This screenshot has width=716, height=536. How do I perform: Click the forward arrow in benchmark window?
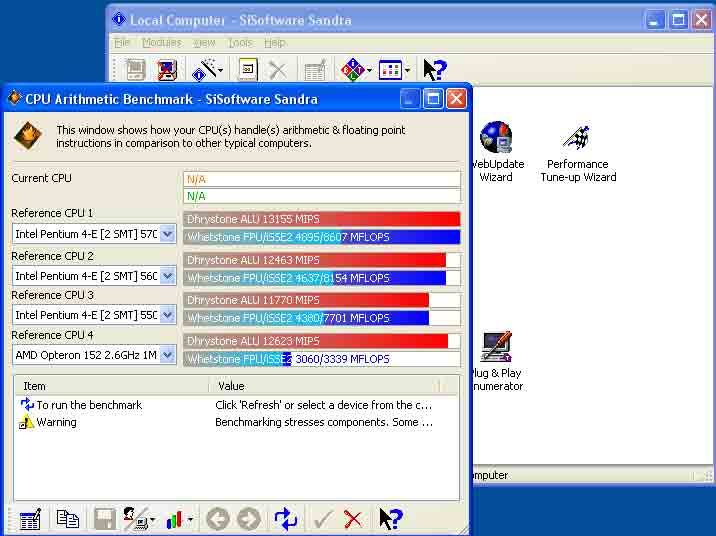click(249, 519)
